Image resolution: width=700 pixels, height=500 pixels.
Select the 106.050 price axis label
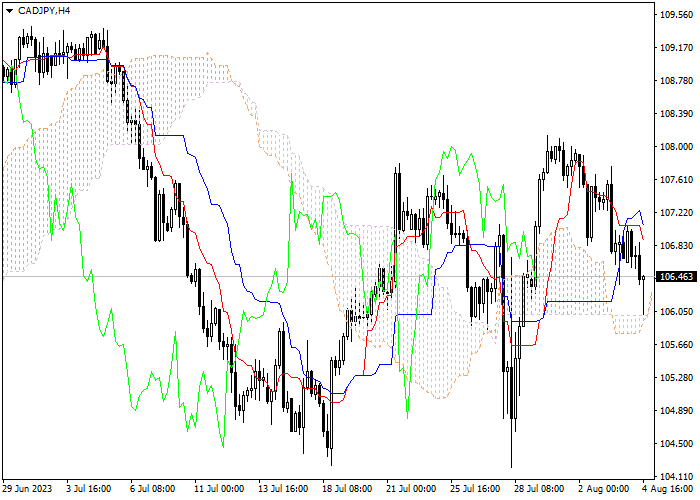tap(676, 312)
